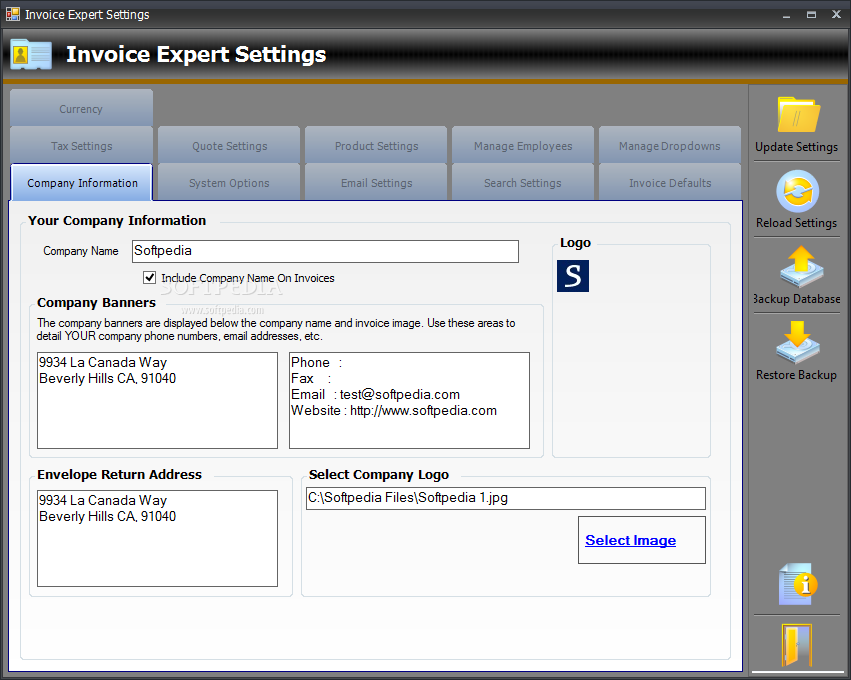The height and width of the screenshot is (680, 851).
Task: Maximize the Invoice Expert Settings window
Action: coord(811,15)
